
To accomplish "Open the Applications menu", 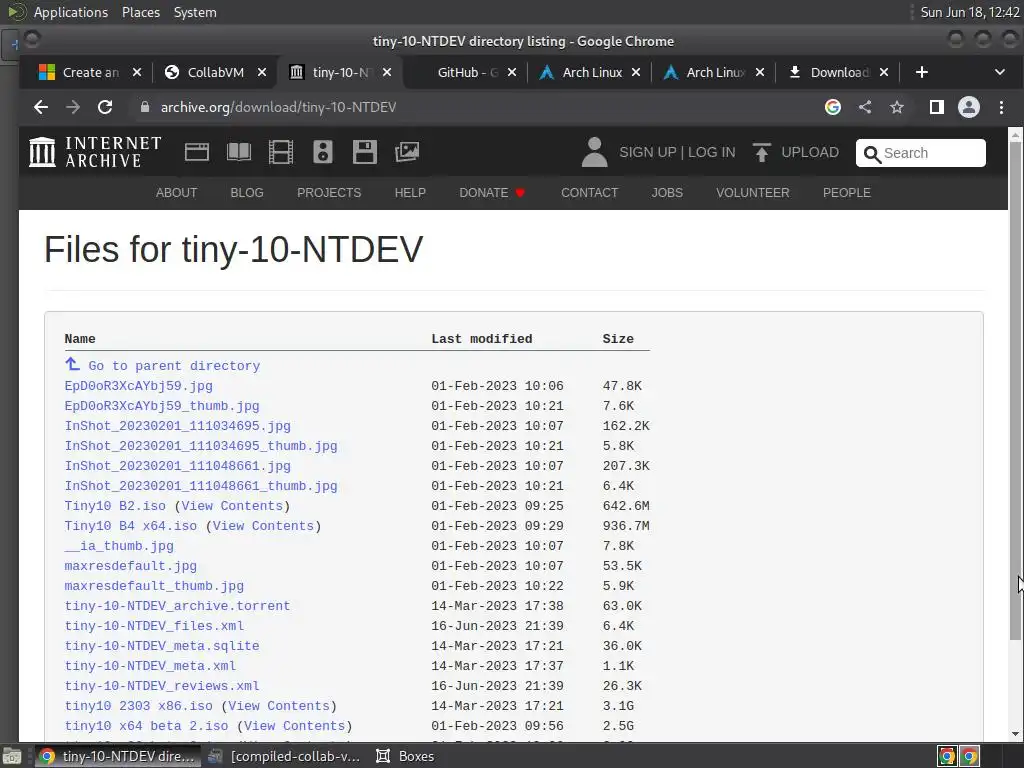I will (x=71, y=12).
